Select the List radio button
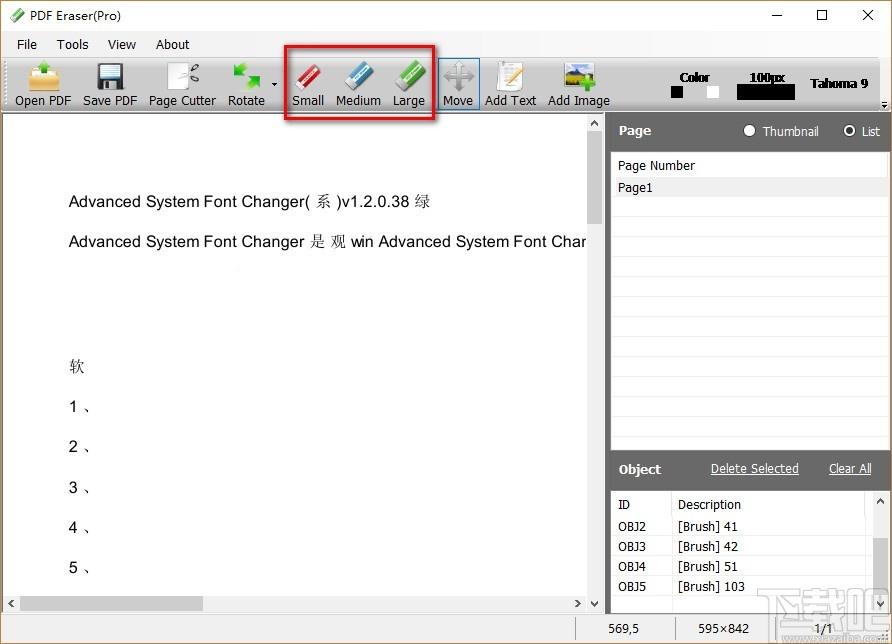 coord(849,131)
